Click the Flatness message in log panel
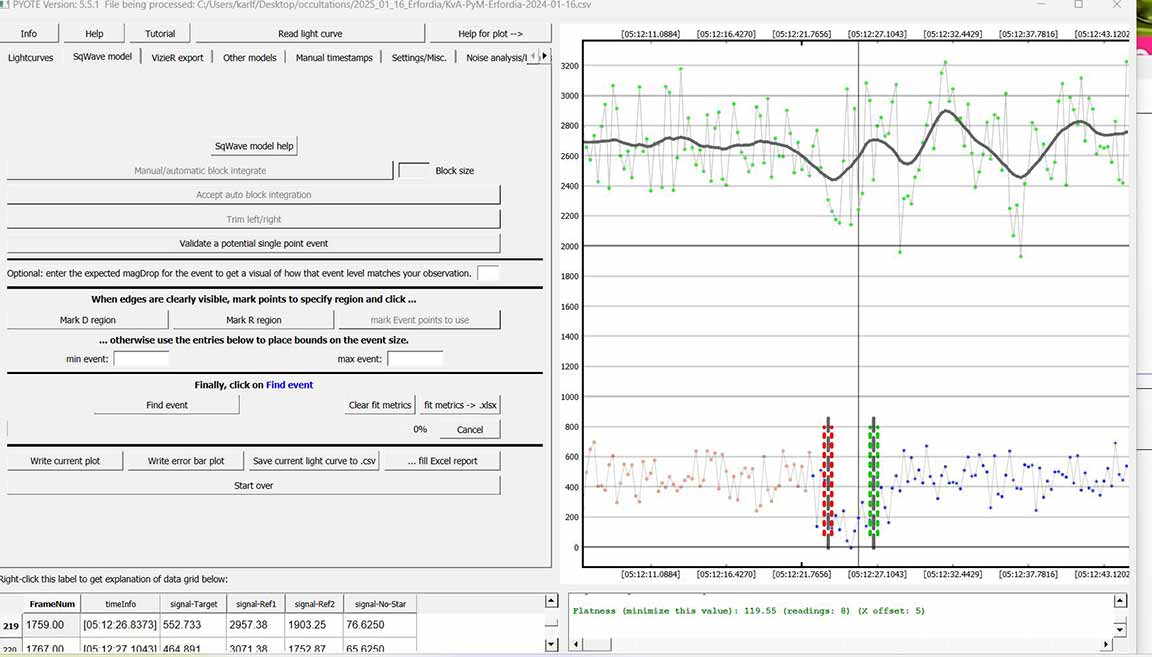Image resolution: width=1152 pixels, height=657 pixels. (x=748, y=611)
